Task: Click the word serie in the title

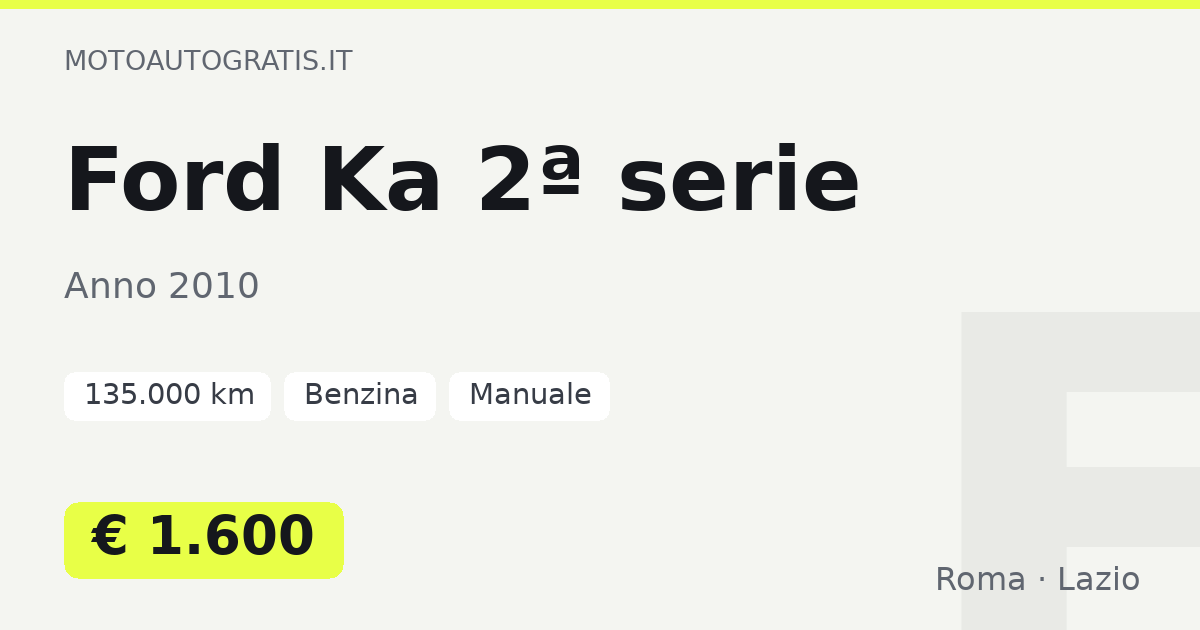Action: (x=738, y=182)
